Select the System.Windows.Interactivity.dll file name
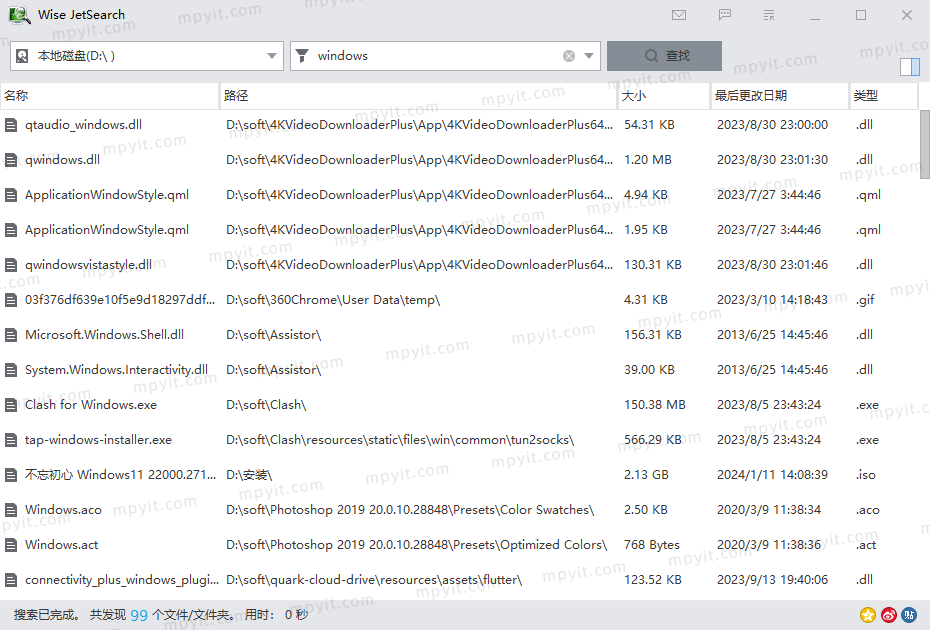930x630 pixels. coord(116,370)
